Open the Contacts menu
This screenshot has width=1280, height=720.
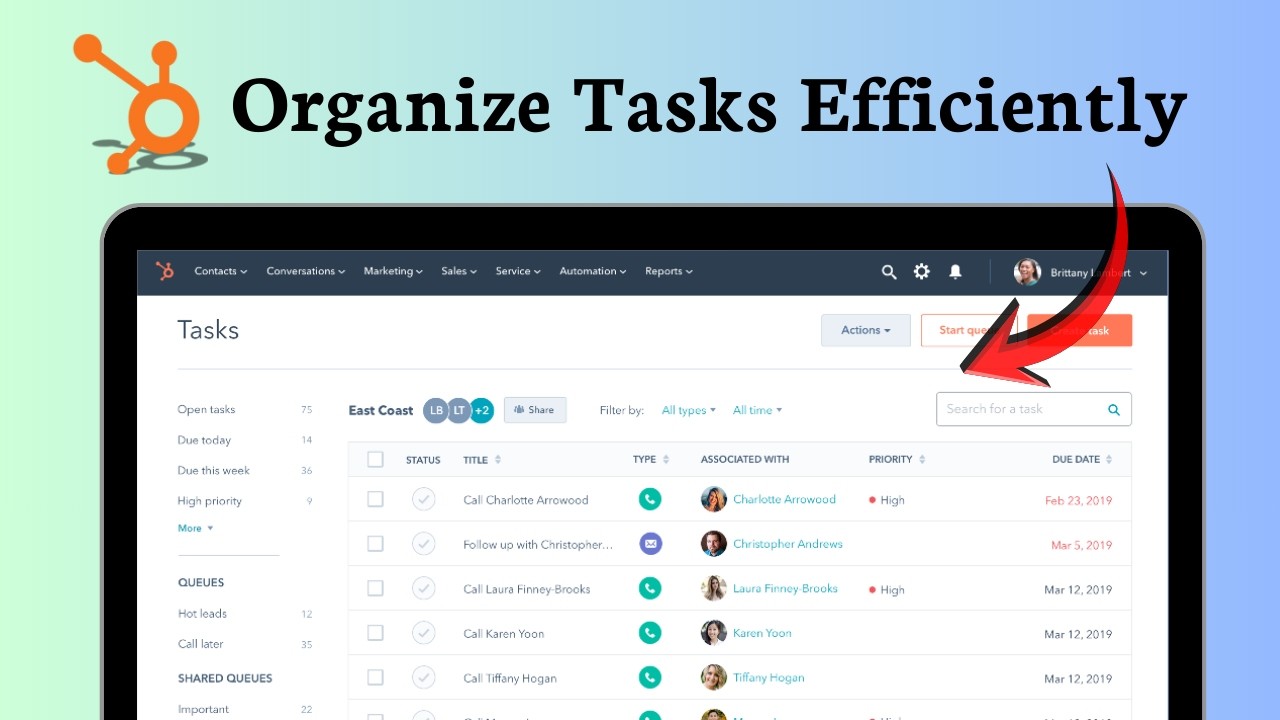coord(220,271)
